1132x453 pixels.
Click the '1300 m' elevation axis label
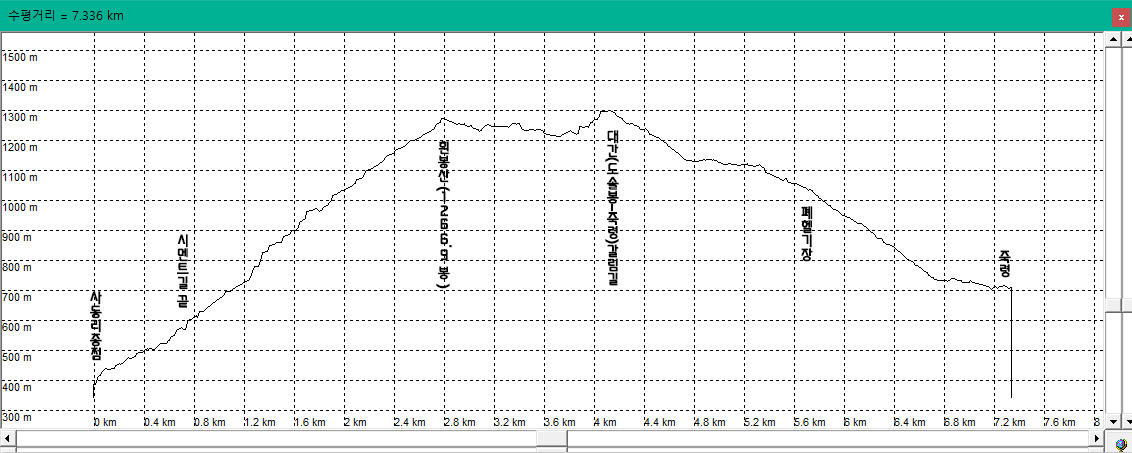20,117
